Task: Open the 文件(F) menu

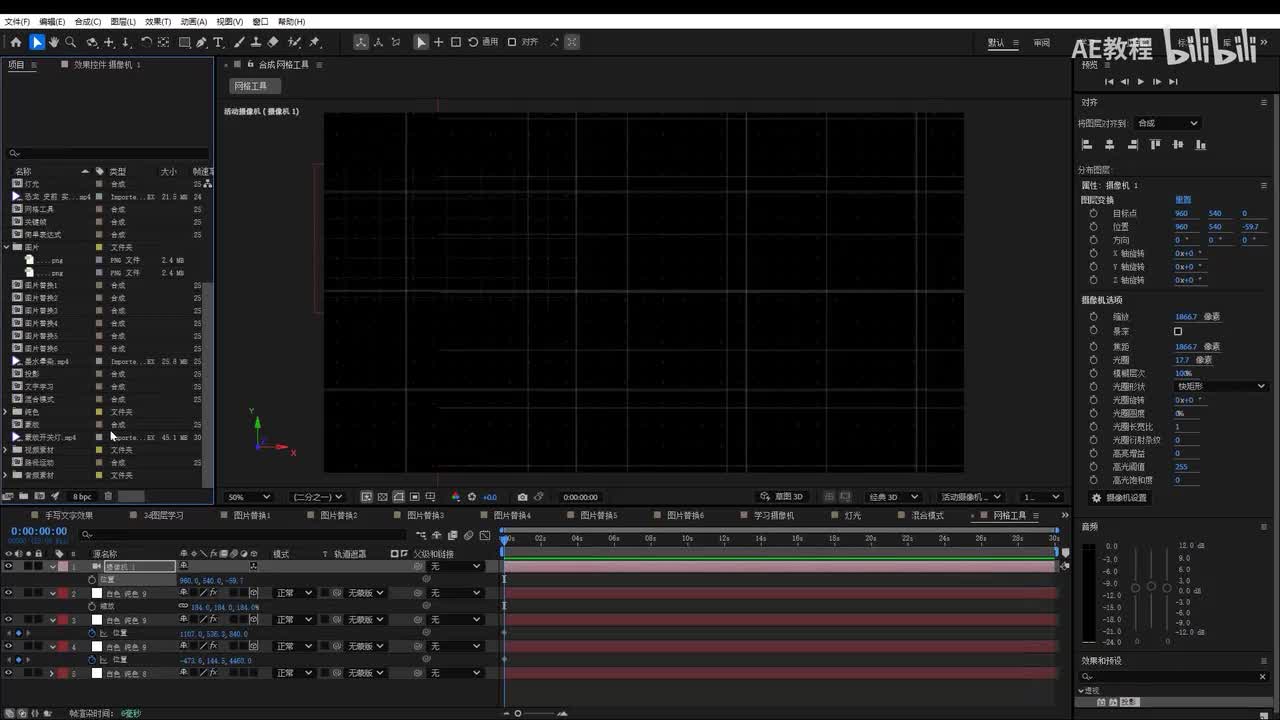Action: pos(17,21)
